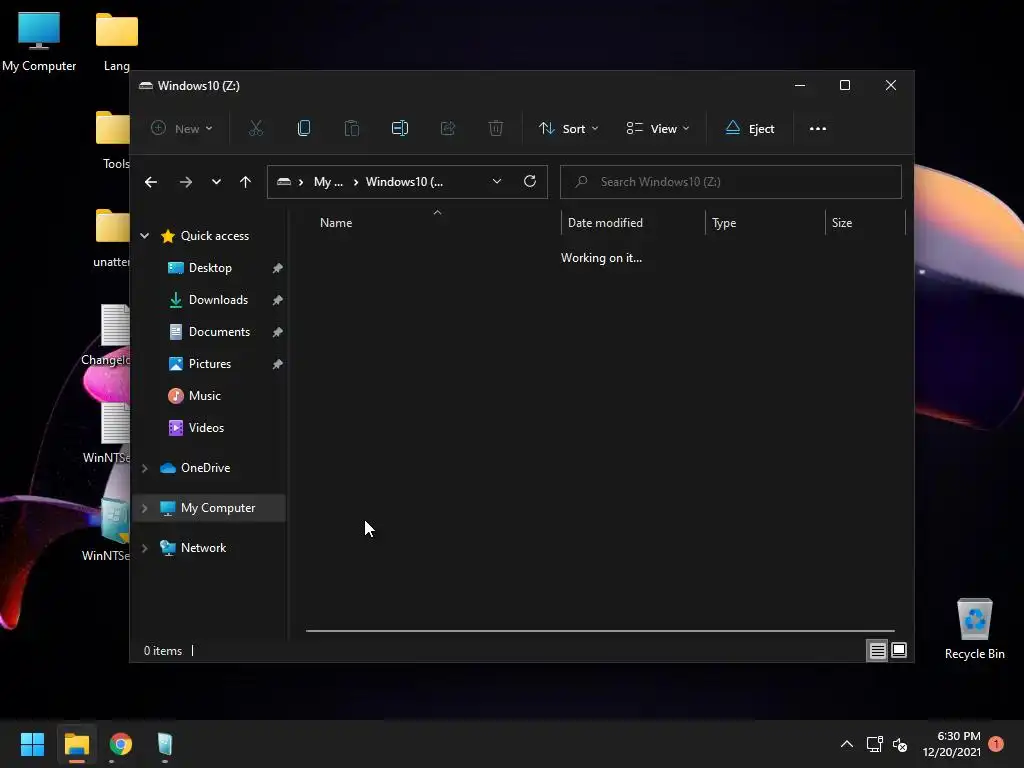Open the View dropdown
The image size is (1024, 768).
coord(658,129)
